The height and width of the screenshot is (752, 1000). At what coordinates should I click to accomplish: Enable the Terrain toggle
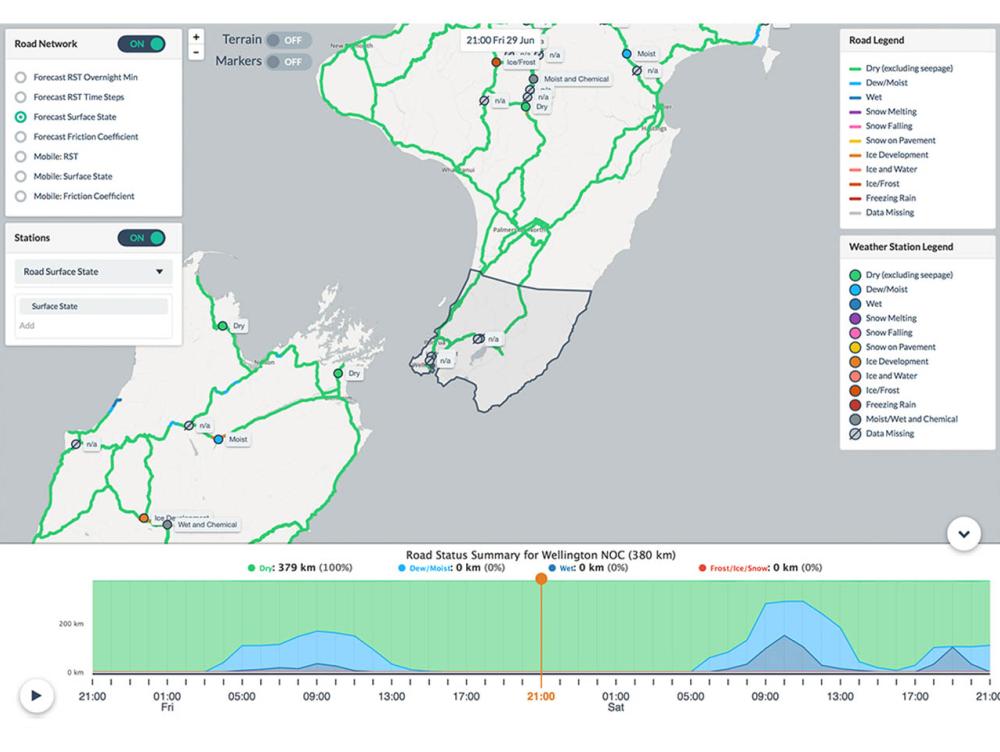[x=289, y=40]
